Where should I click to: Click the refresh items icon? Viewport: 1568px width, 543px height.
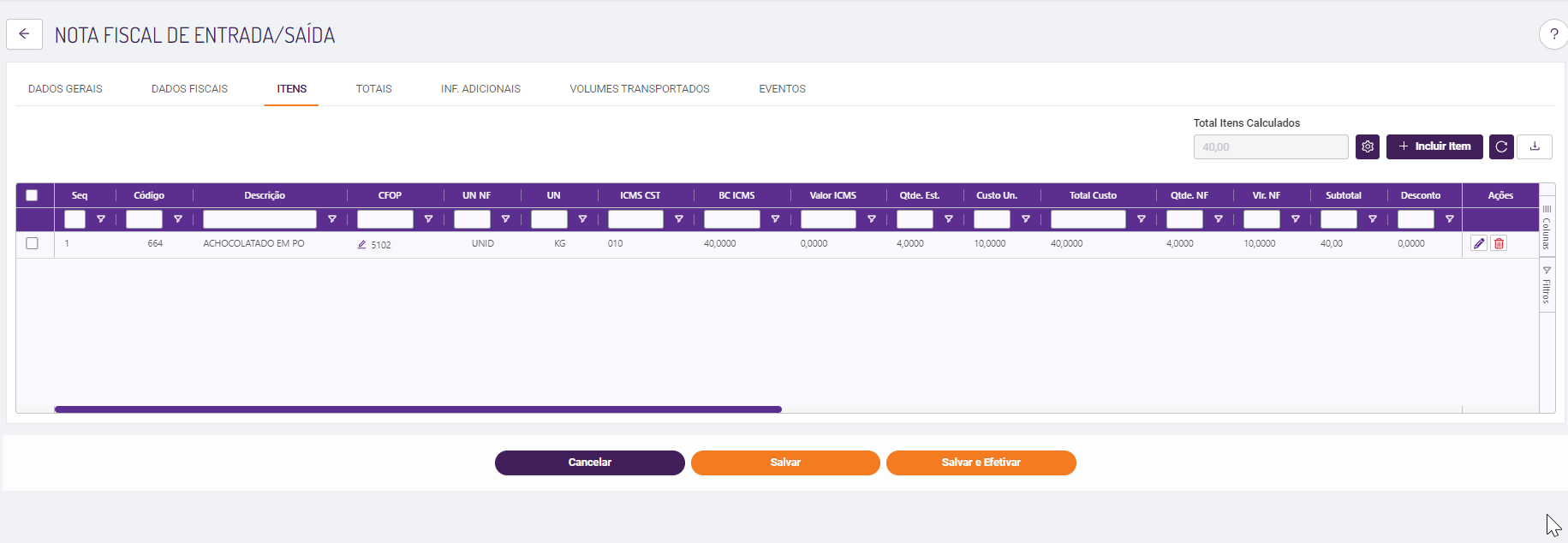(x=1501, y=146)
